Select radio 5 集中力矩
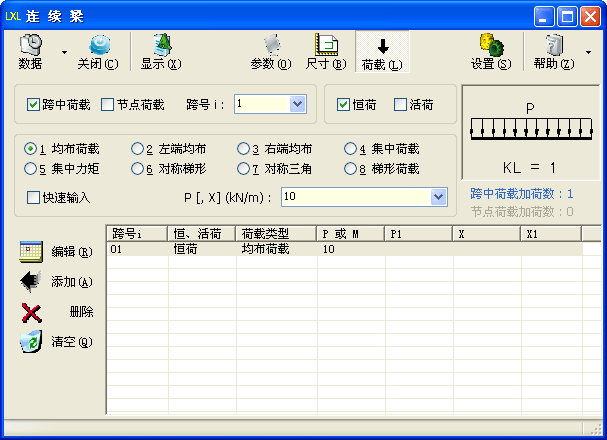This screenshot has width=607, height=440. (30, 169)
